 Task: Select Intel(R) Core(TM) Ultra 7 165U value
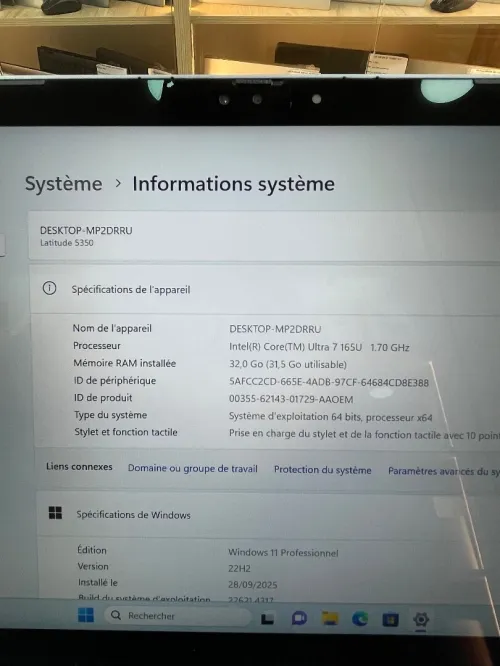click(x=319, y=347)
